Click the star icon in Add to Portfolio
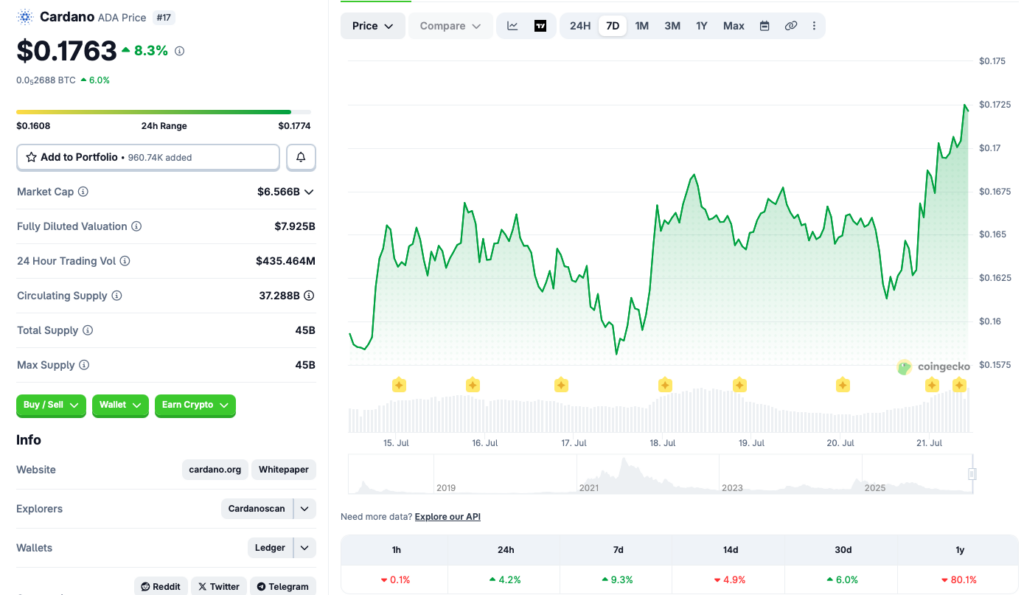The width and height of the screenshot is (1024, 595). (x=31, y=157)
